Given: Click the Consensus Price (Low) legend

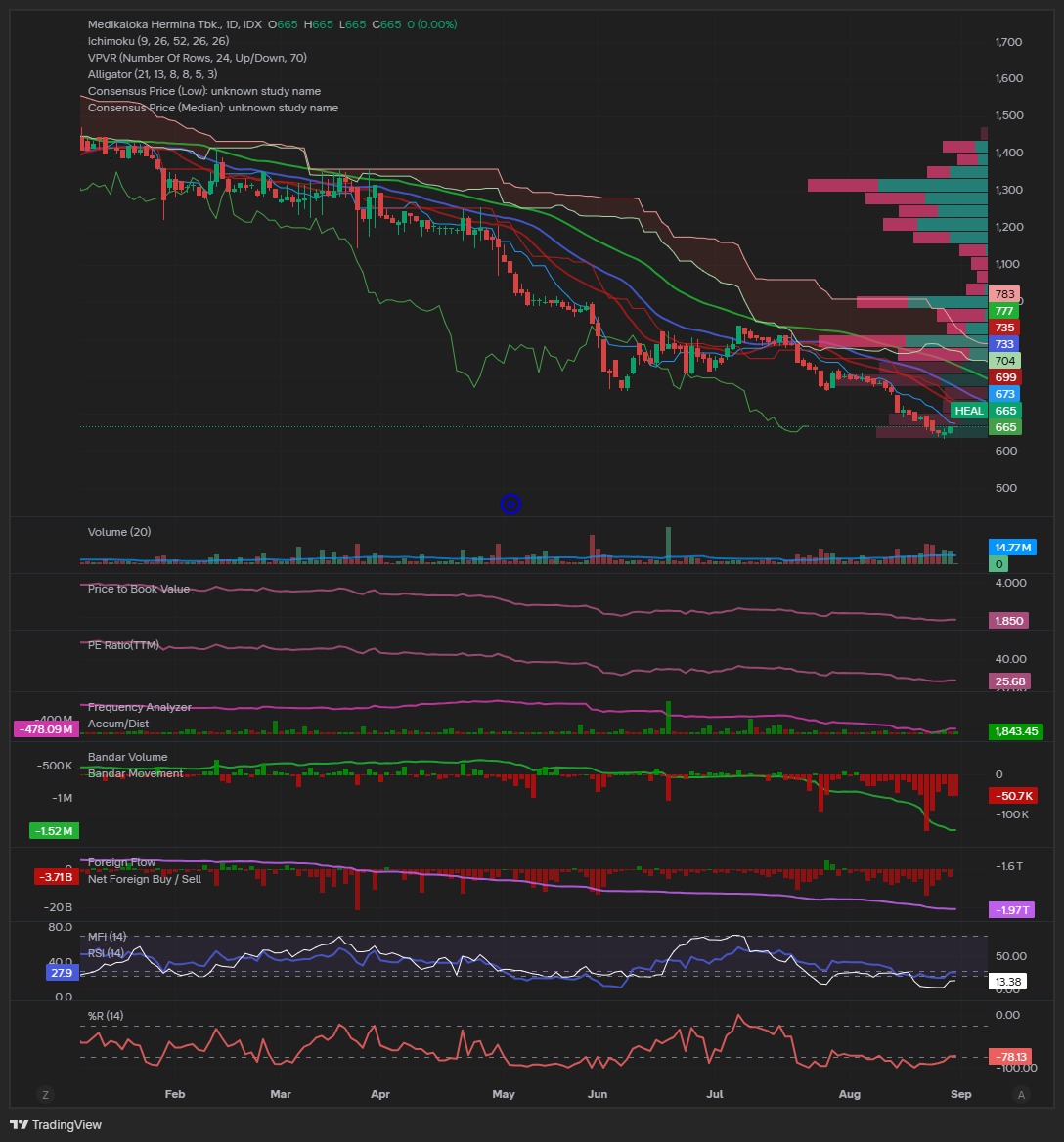Looking at the screenshot, I should 204,91.
